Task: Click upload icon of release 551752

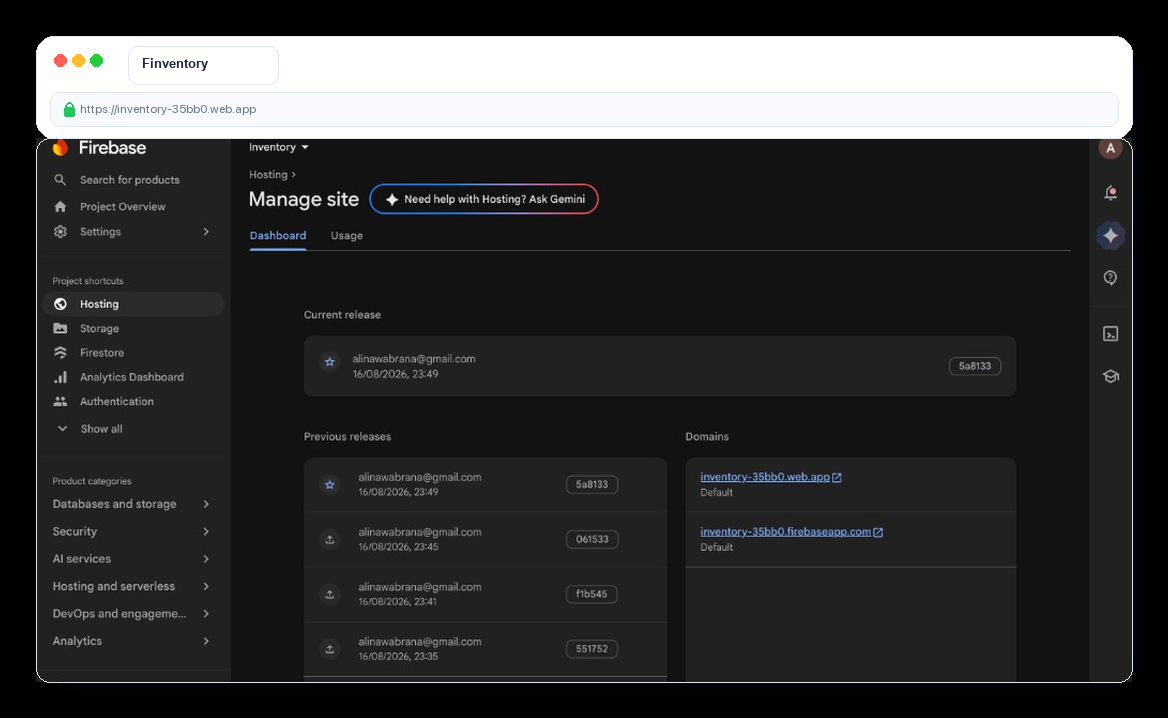Action: [x=329, y=649]
